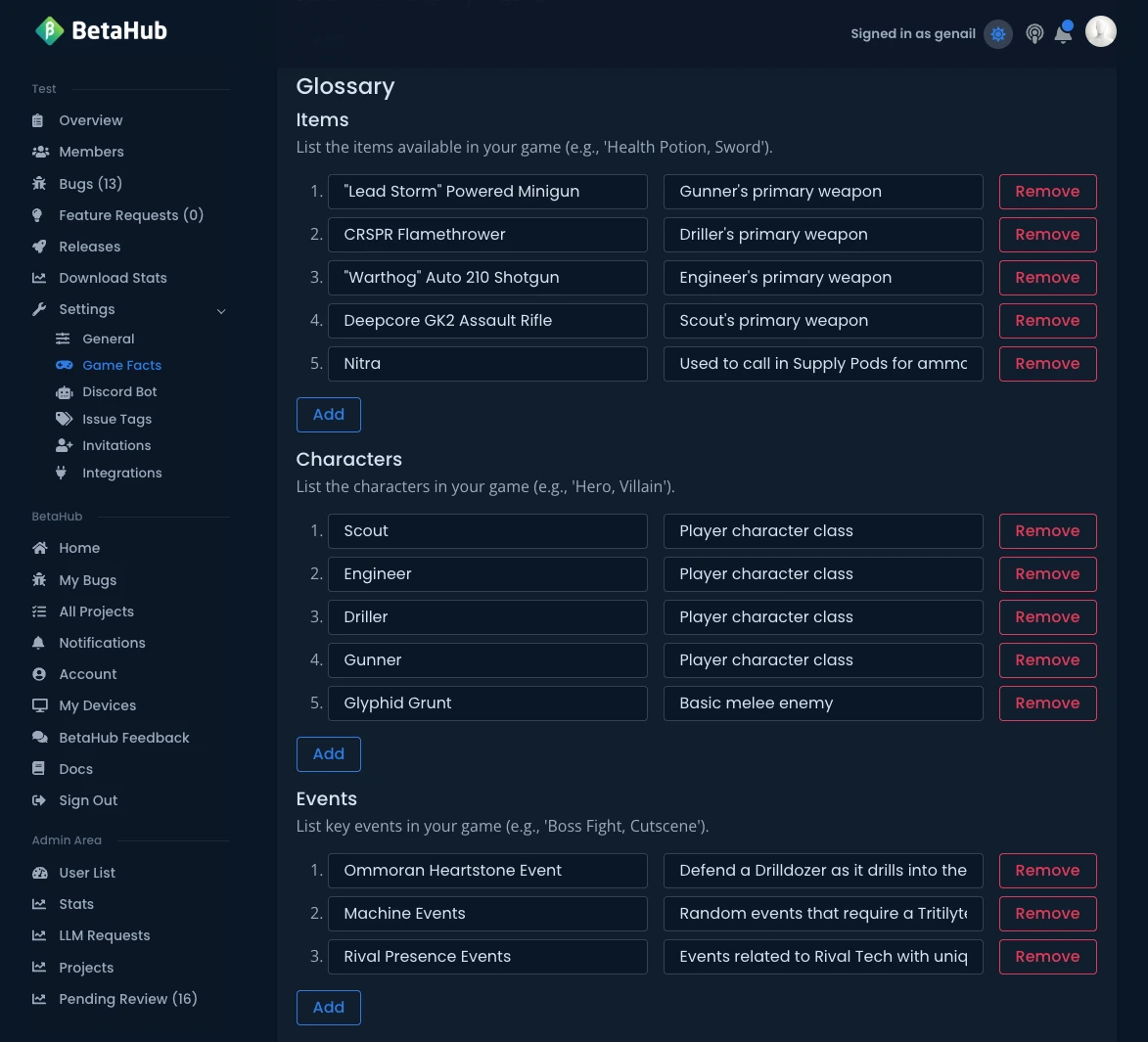
Task: Add a new item under Items
Action: (x=328, y=415)
